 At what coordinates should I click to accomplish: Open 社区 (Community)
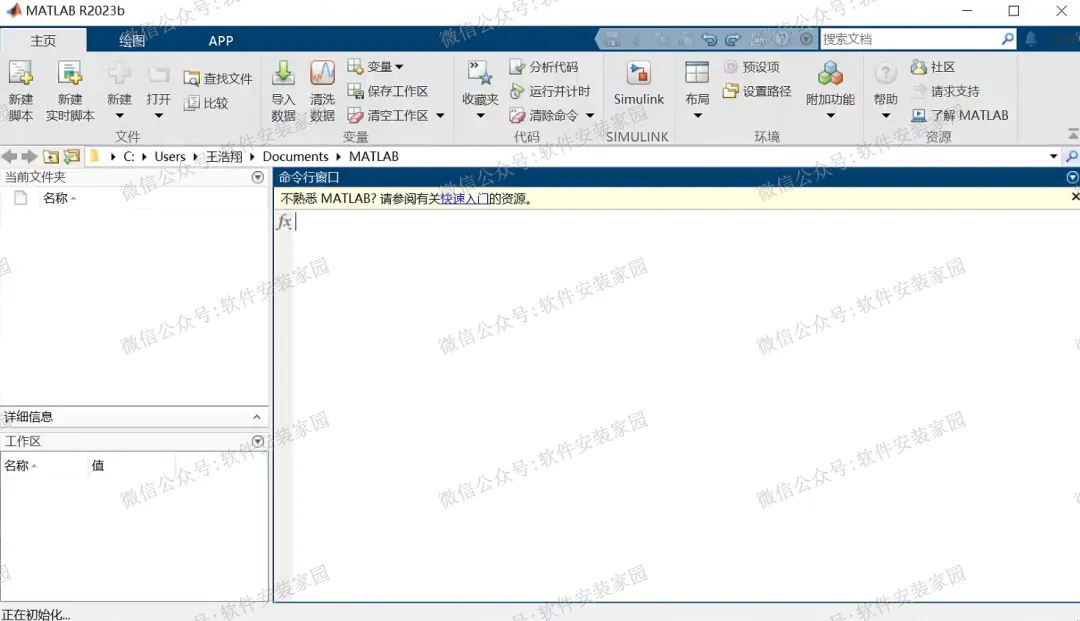[x=933, y=67]
